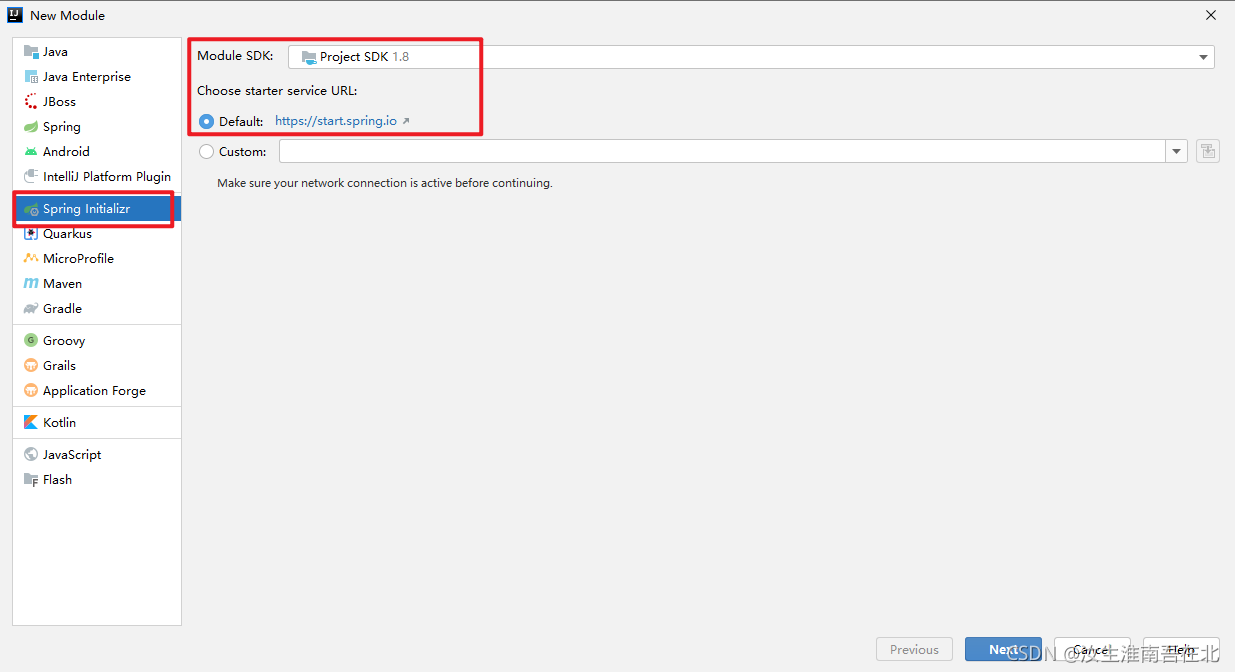
Task: Select the Java module type icon
Action: (x=31, y=52)
